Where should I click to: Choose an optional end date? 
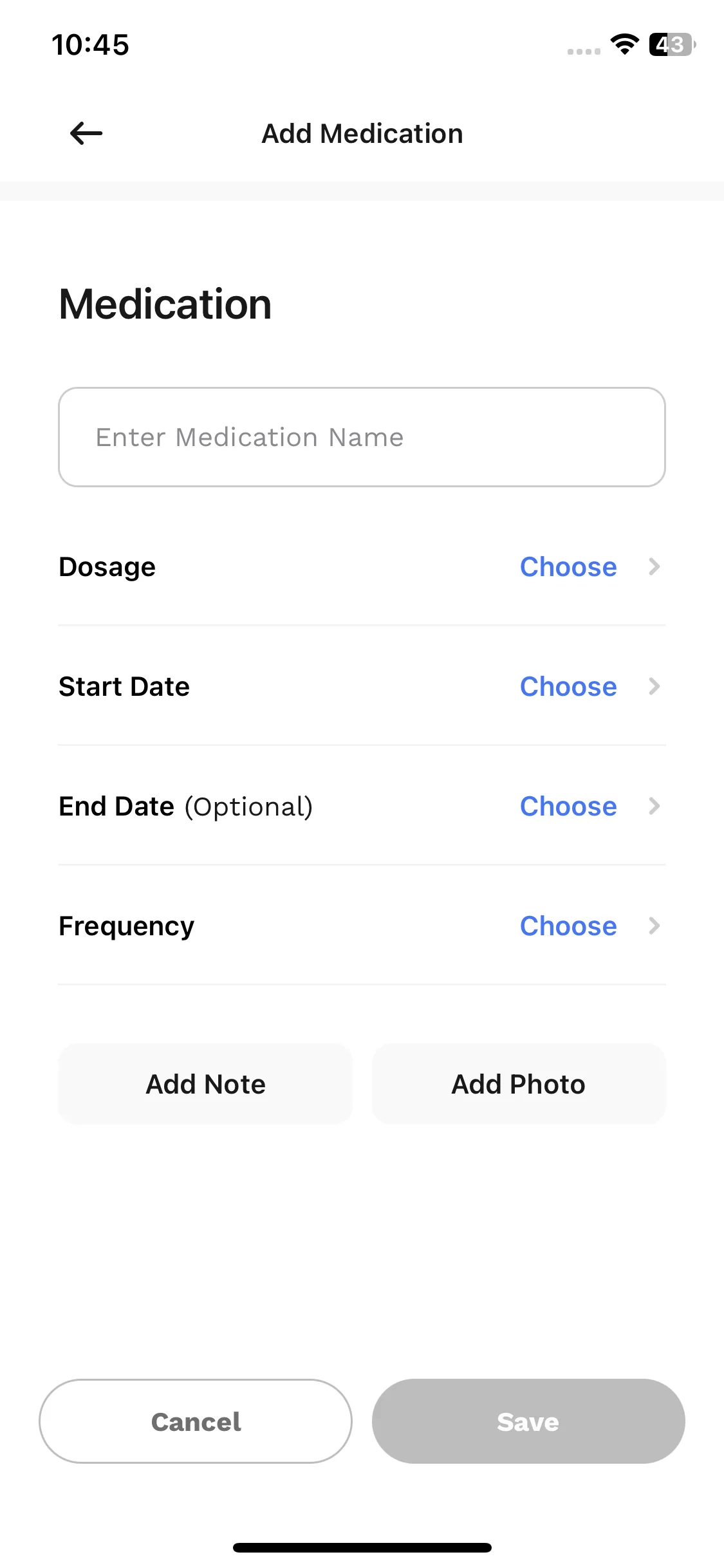568,806
